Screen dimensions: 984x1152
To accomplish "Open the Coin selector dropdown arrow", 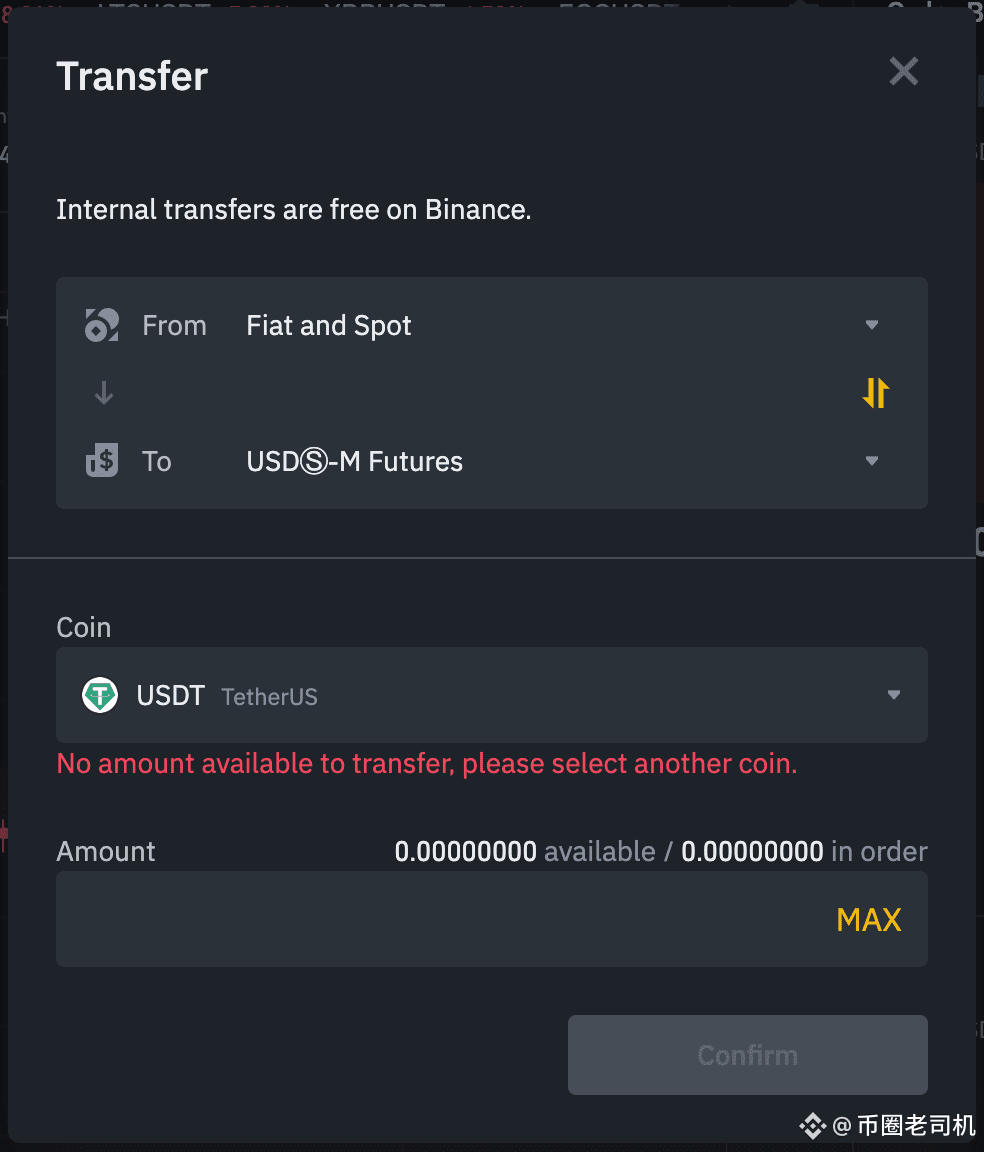I will point(894,694).
